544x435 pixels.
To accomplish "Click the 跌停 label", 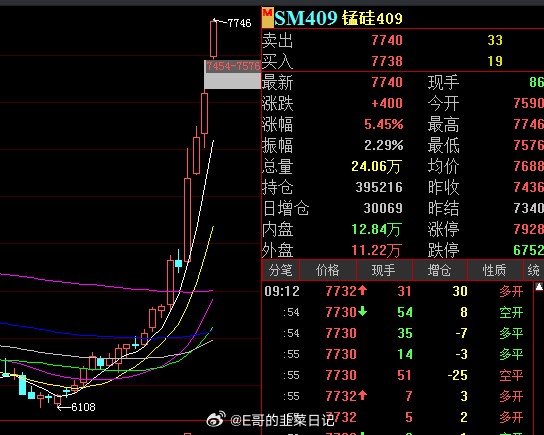I will pos(443,250).
